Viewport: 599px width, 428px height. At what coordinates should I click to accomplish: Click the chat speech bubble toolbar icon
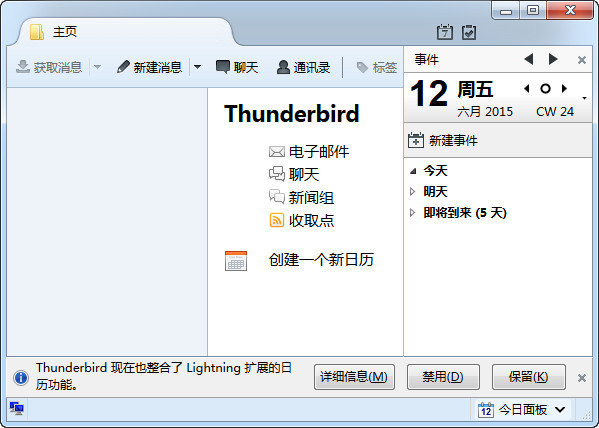point(223,67)
